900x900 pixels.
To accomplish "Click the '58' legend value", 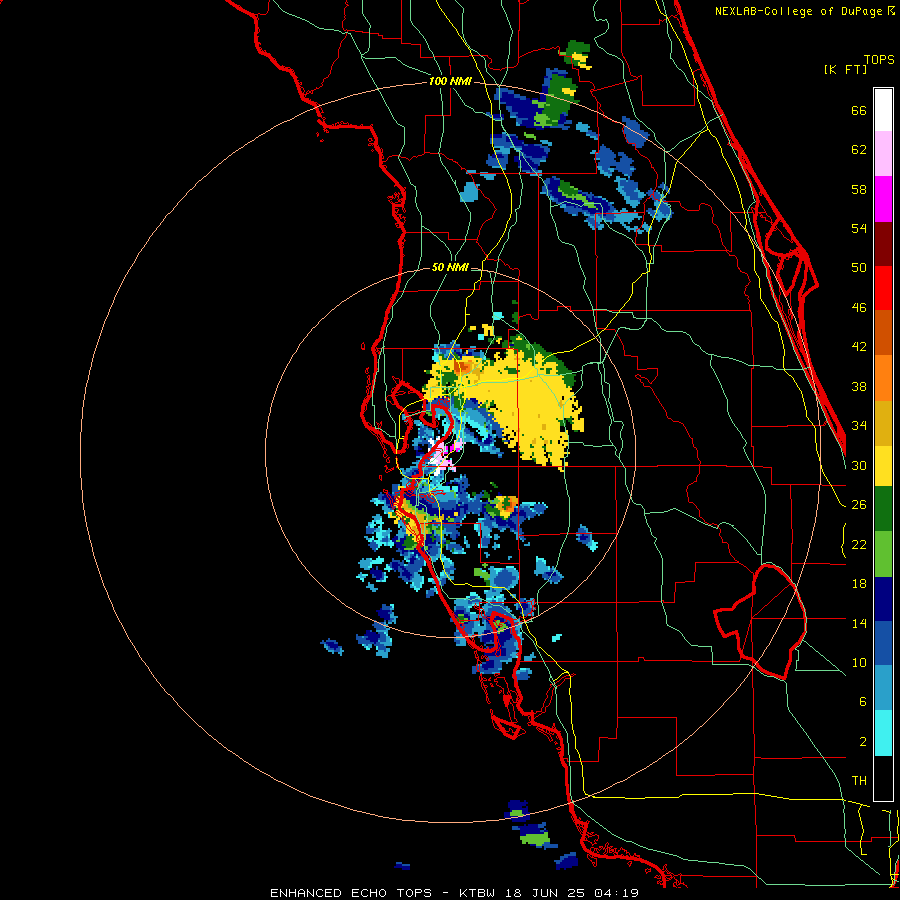I will tap(859, 189).
